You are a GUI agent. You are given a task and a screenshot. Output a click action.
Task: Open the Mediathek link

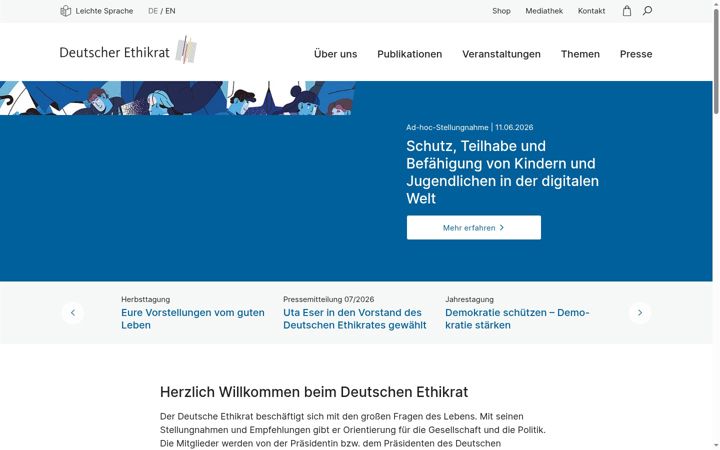544,11
